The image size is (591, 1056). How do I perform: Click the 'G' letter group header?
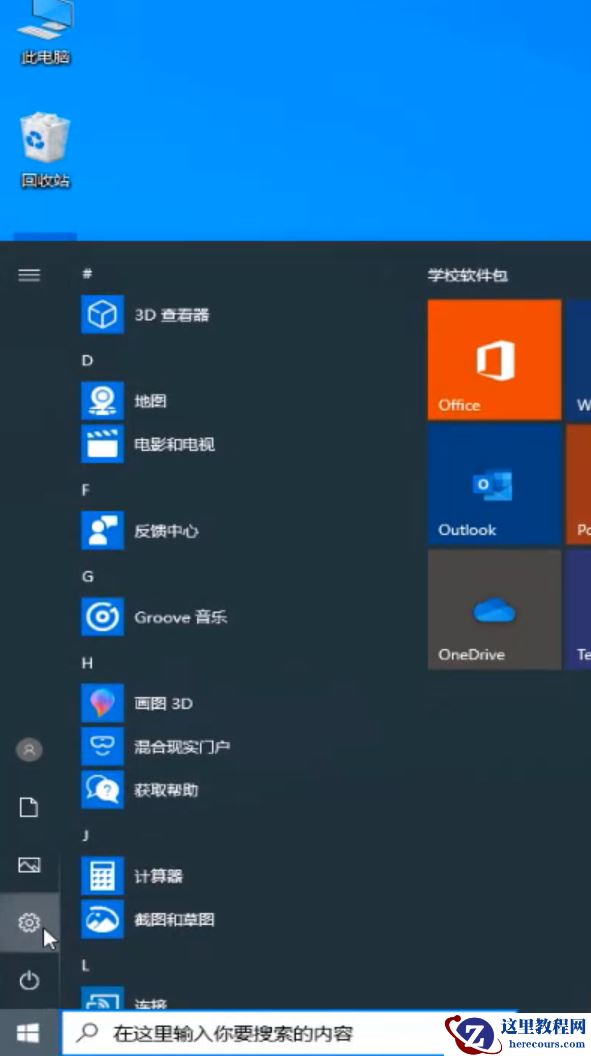(87, 576)
